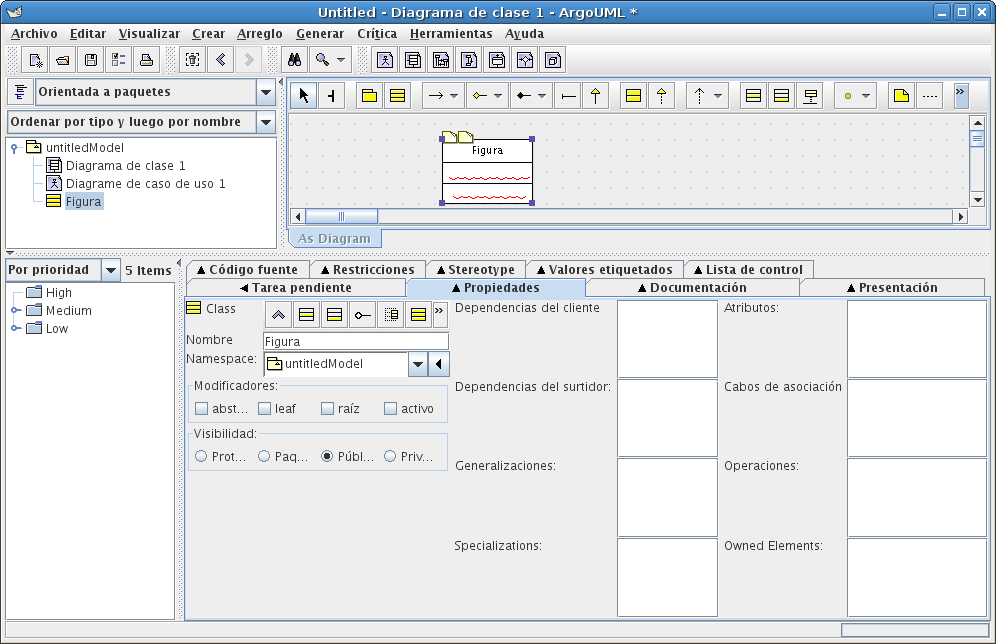The height and width of the screenshot is (644, 996).
Task: Save the project with the floppy disk icon
Action: (x=91, y=60)
